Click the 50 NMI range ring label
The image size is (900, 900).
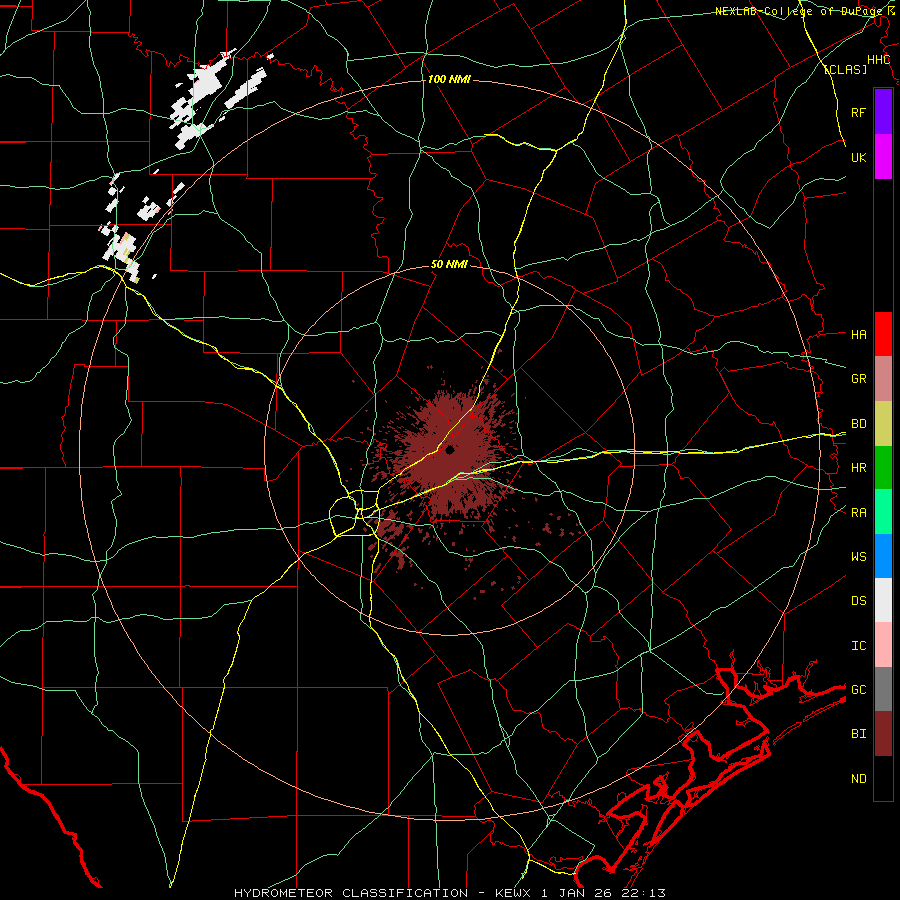(449, 265)
